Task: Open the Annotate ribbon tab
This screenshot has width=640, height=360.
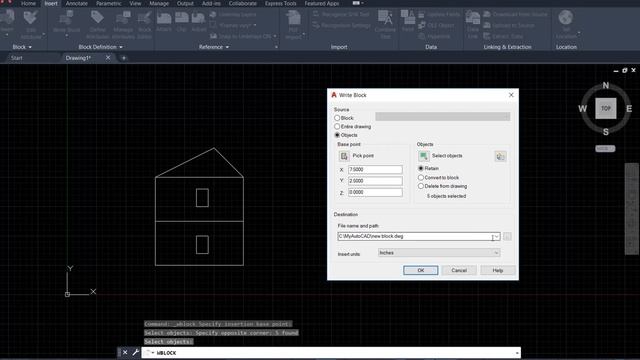Action: [77, 3]
